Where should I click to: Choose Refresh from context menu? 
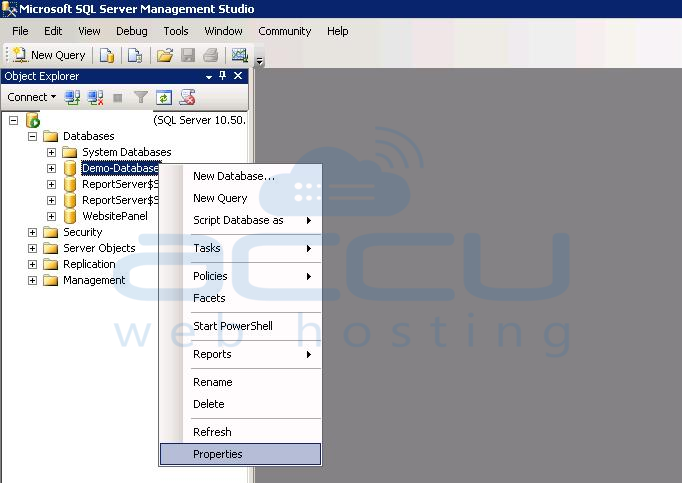[x=241, y=432]
